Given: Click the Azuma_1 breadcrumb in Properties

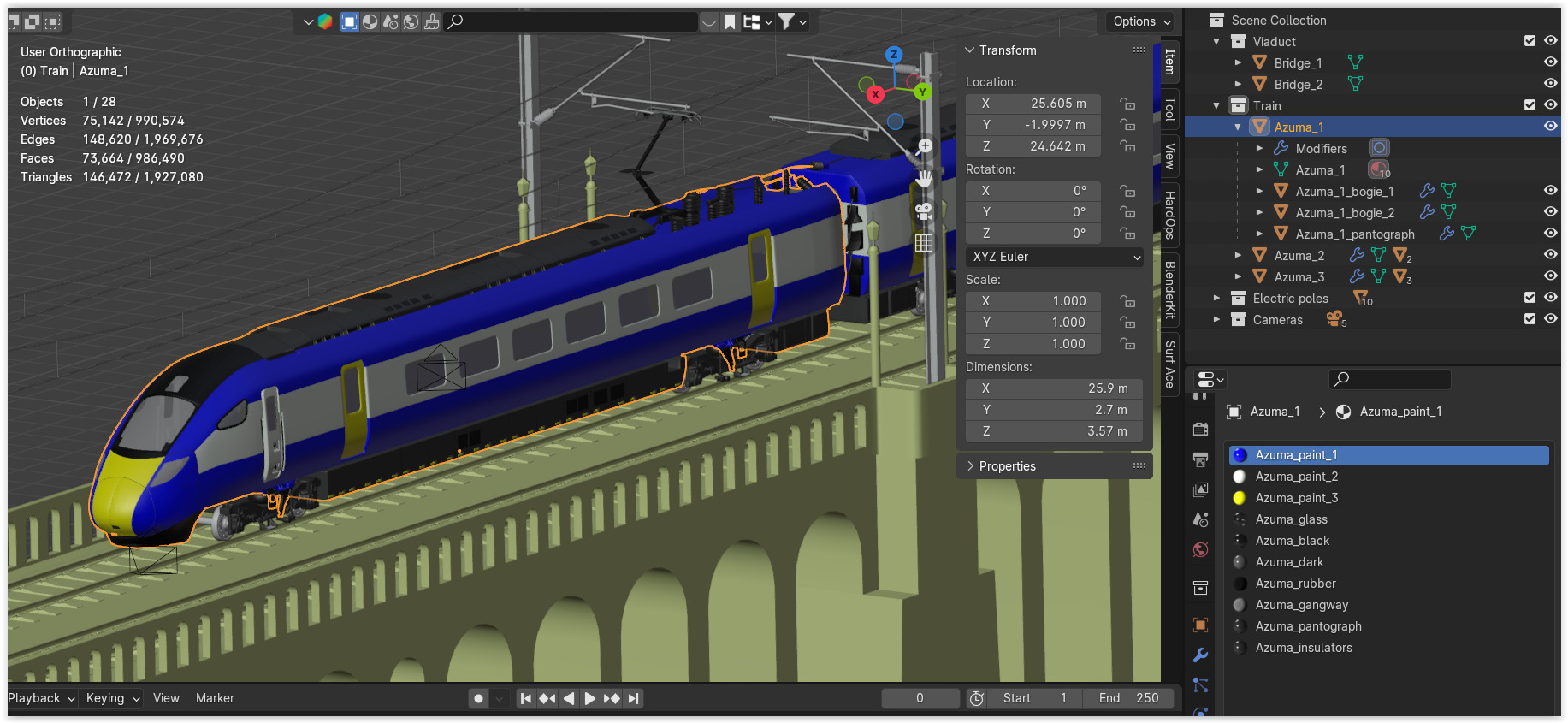Looking at the screenshot, I should pyautogui.click(x=1275, y=412).
